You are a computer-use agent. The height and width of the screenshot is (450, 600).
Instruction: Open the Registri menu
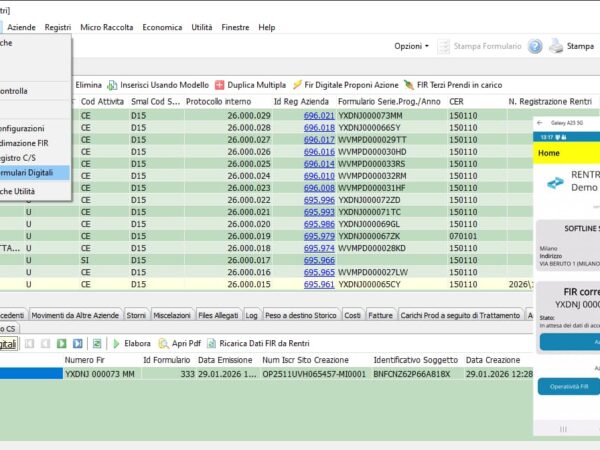(58, 27)
